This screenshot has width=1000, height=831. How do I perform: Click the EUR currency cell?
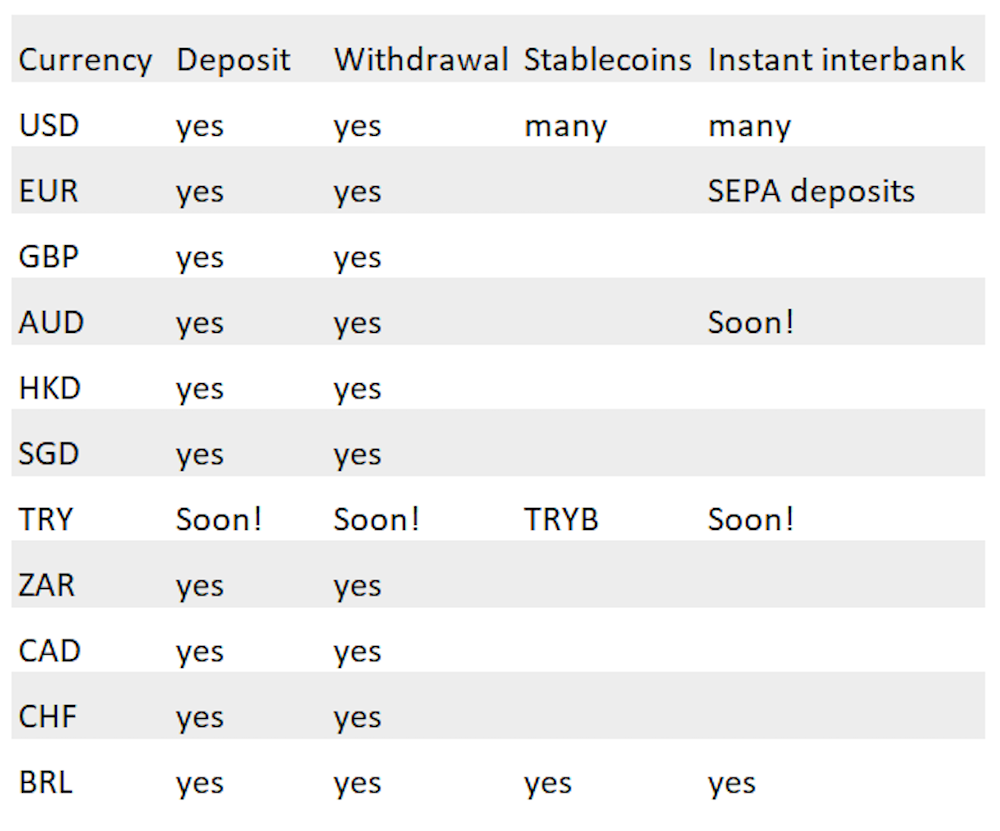(48, 191)
